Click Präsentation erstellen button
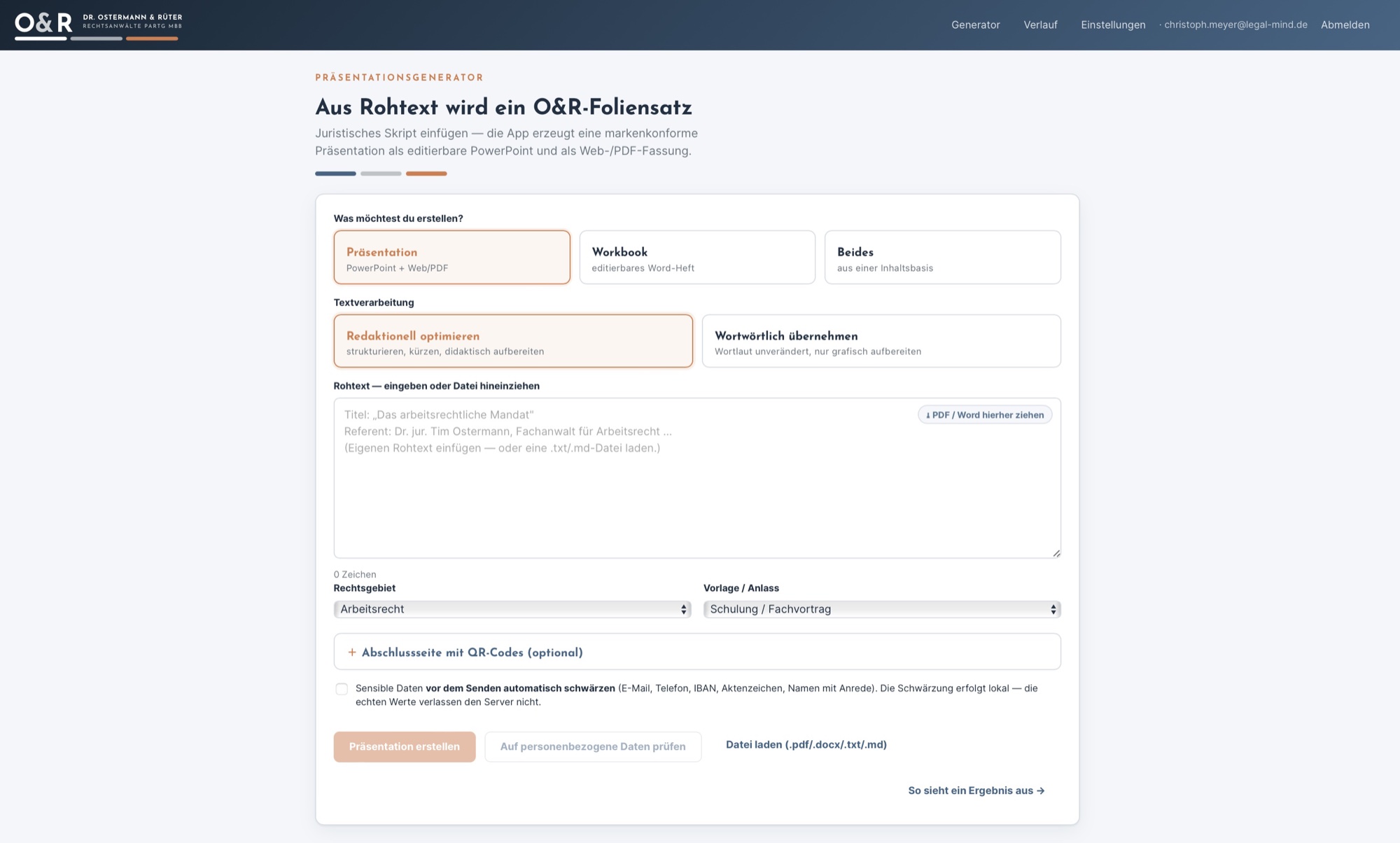Image resolution: width=1400 pixels, height=843 pixels. 405,746
